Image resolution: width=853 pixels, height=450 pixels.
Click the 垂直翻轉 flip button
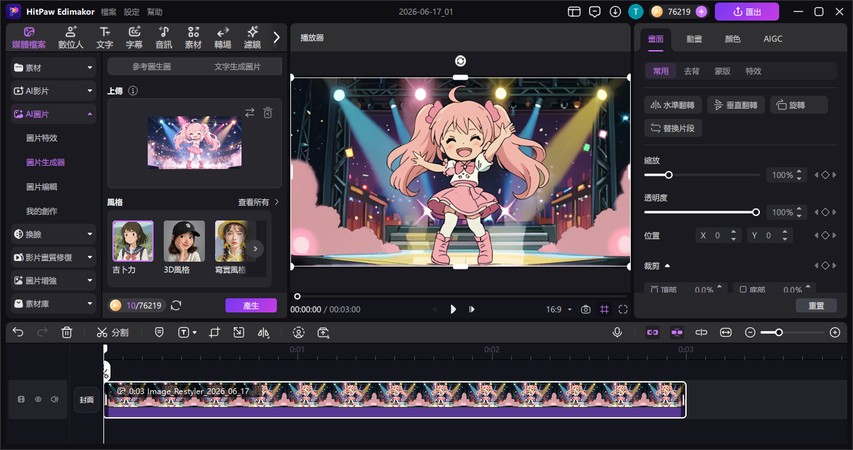pos(736,105)
